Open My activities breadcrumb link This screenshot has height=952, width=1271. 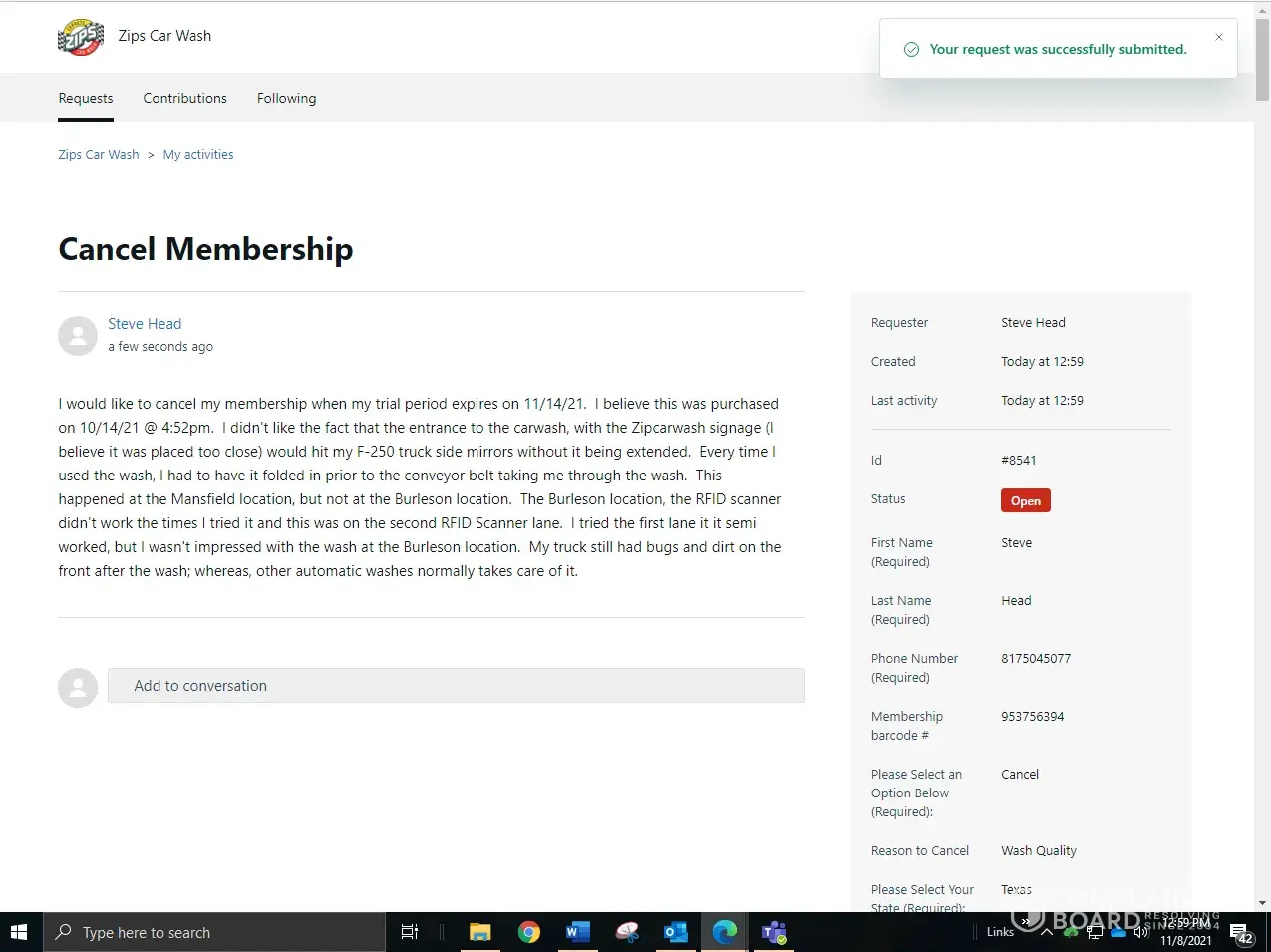coord(198,155)
